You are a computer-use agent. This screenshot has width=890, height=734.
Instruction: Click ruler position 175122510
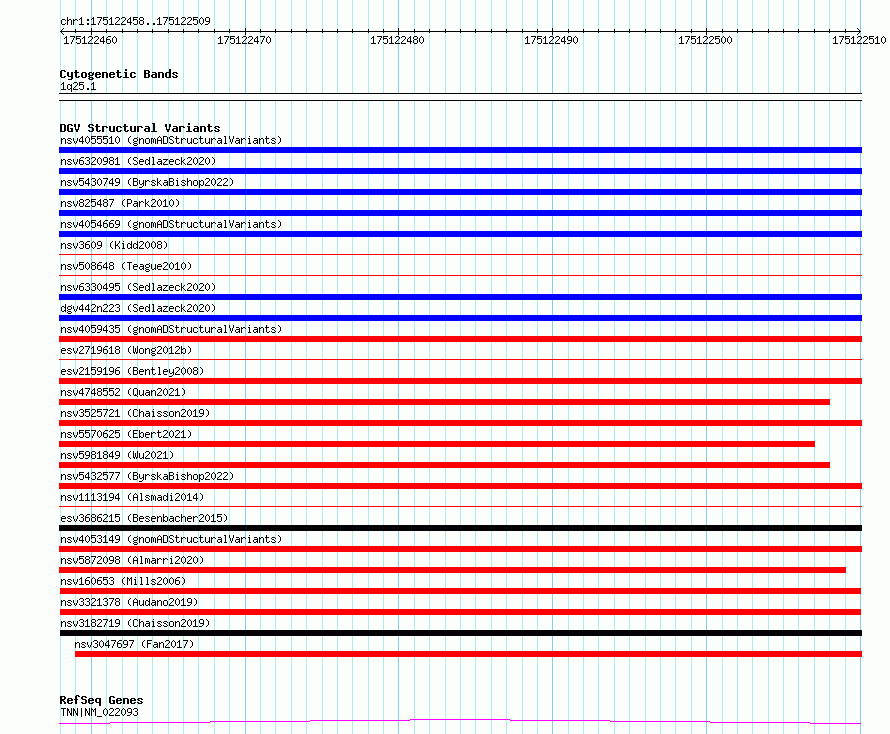click(859, 40)
